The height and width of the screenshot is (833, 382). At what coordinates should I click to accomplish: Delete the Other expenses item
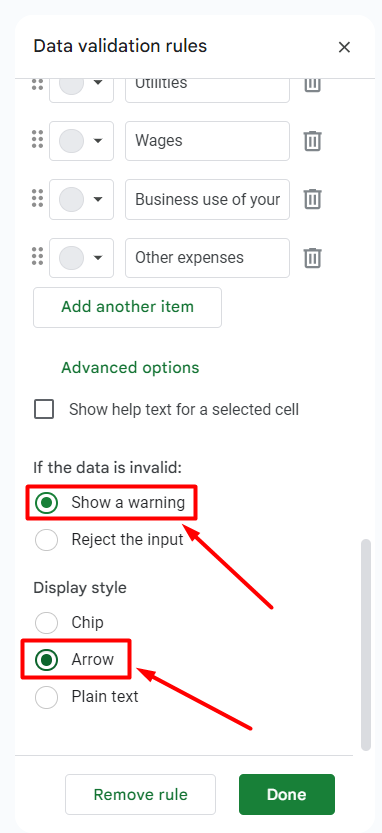[x=312, y=258]
